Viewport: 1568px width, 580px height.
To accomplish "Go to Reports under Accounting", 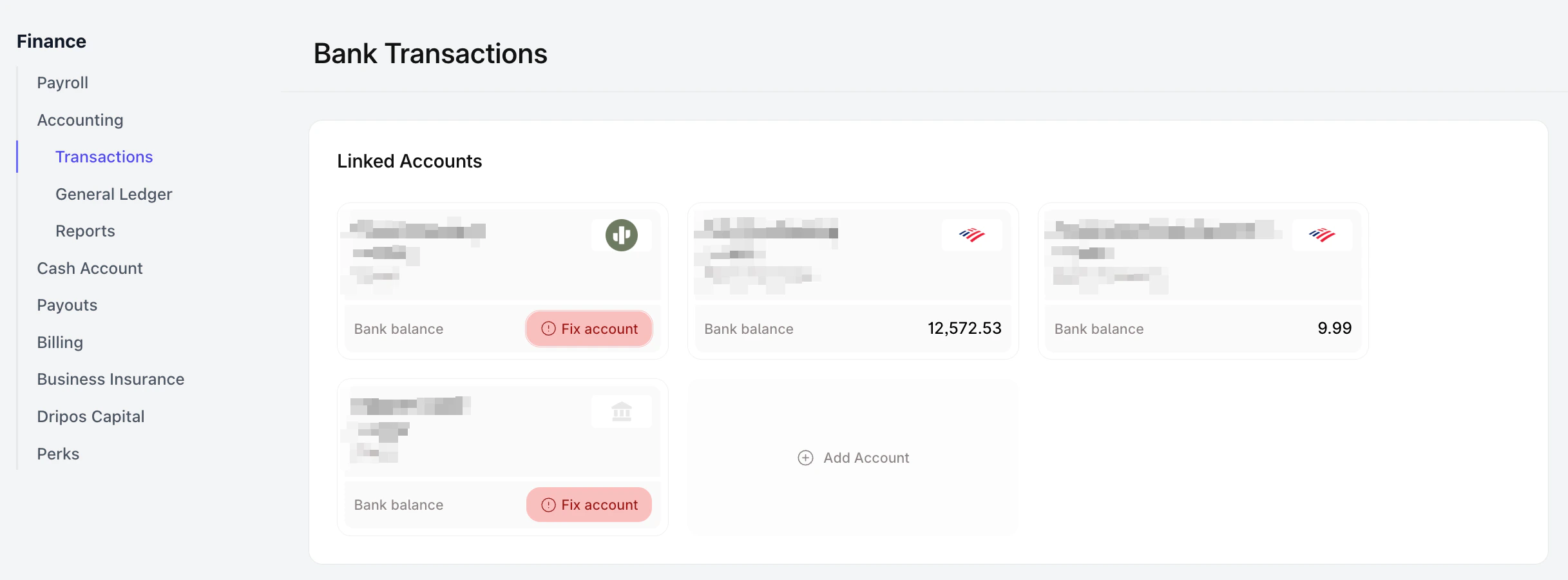I will click(85, 231).
